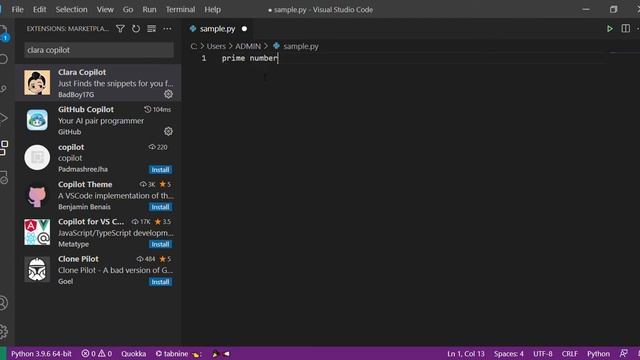Select Python 3.9.6 64-bit interpreter
640x360 pixels.
tap(41, 353)
